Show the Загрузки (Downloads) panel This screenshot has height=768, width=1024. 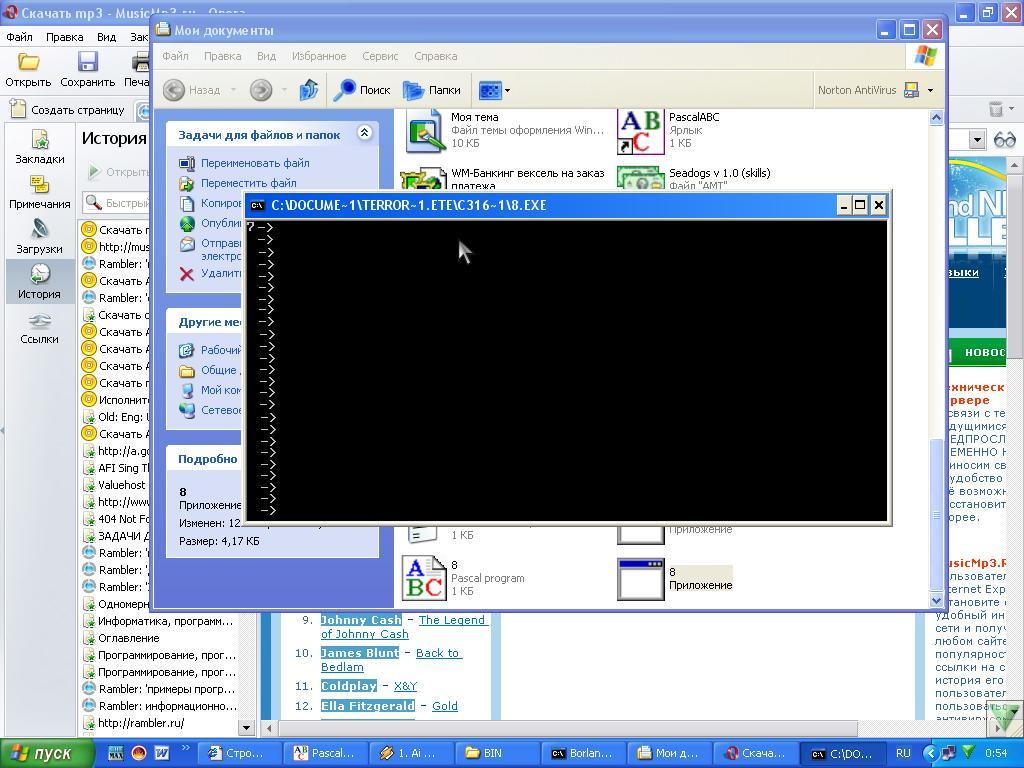40,237
